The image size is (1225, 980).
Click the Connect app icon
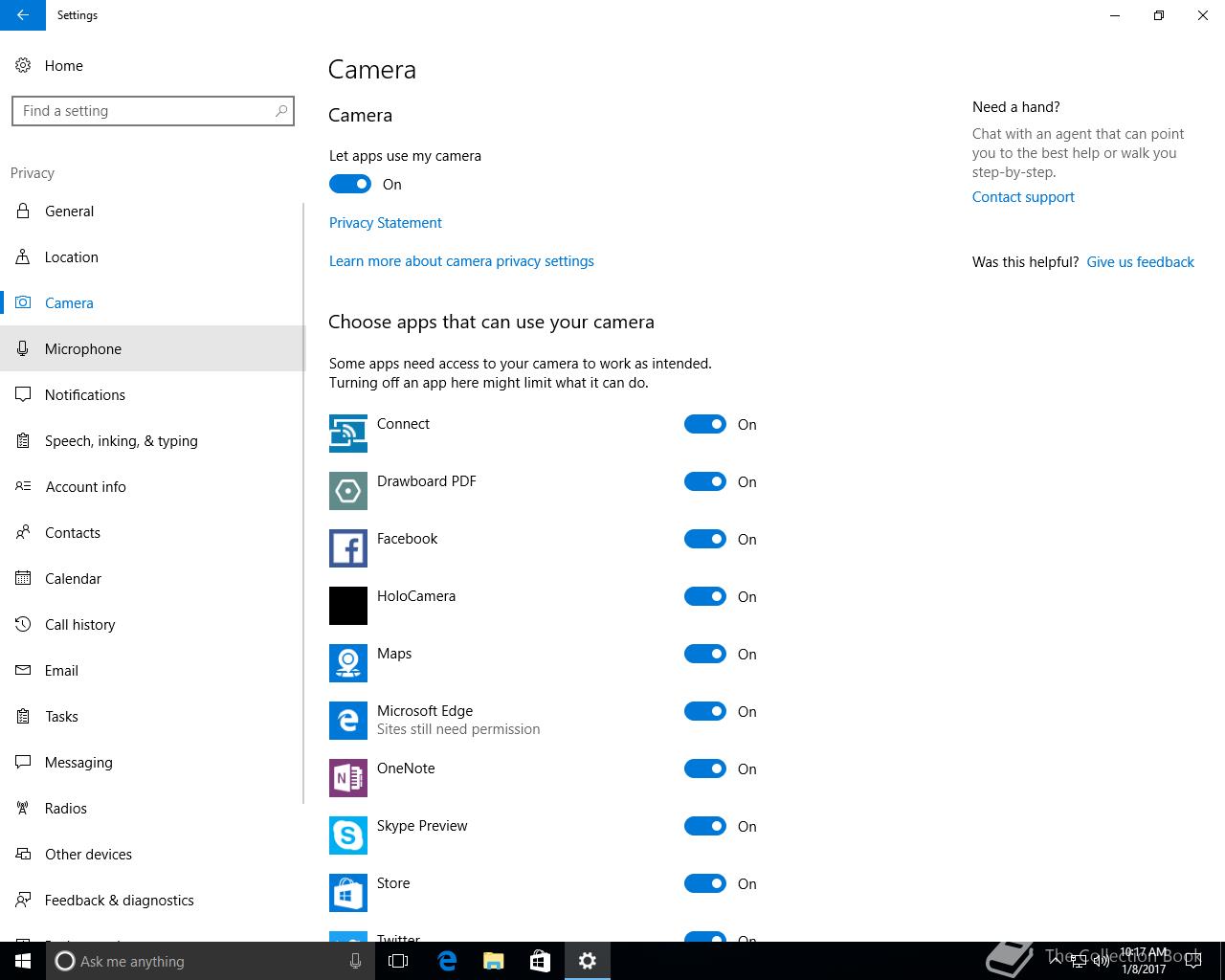348,434
